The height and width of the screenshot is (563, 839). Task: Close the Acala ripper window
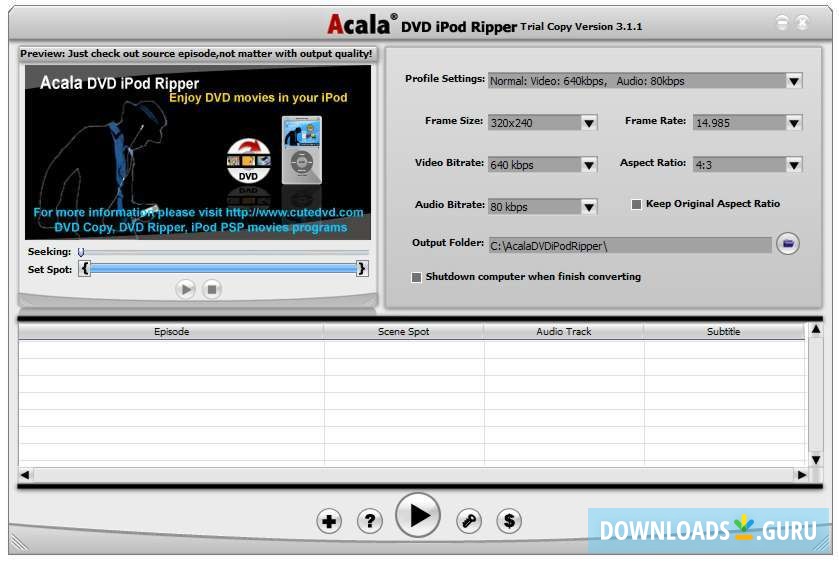(x=802, y=22)
